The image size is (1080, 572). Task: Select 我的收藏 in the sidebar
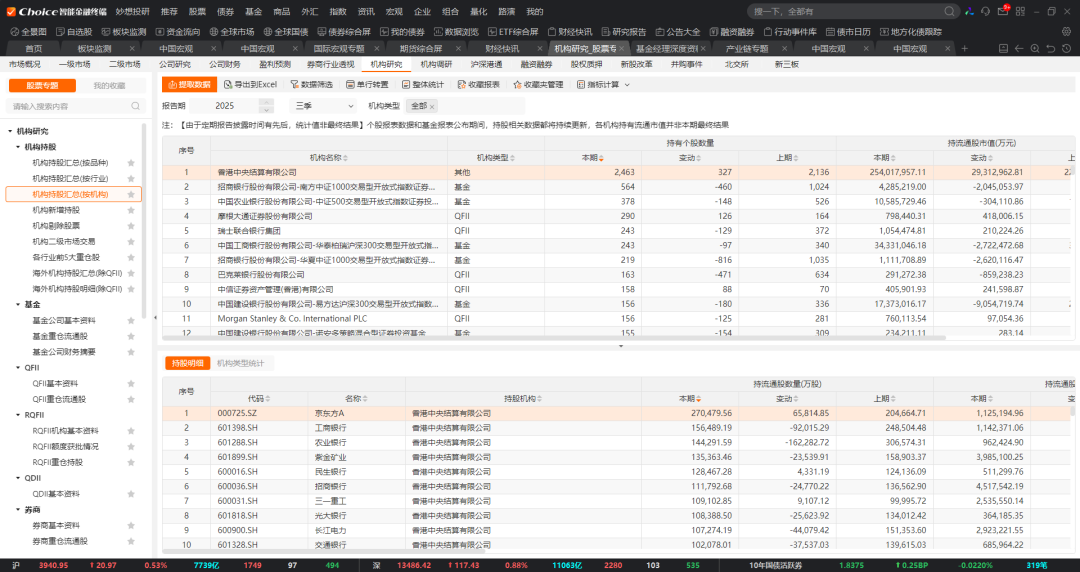[x=110, y=86]
